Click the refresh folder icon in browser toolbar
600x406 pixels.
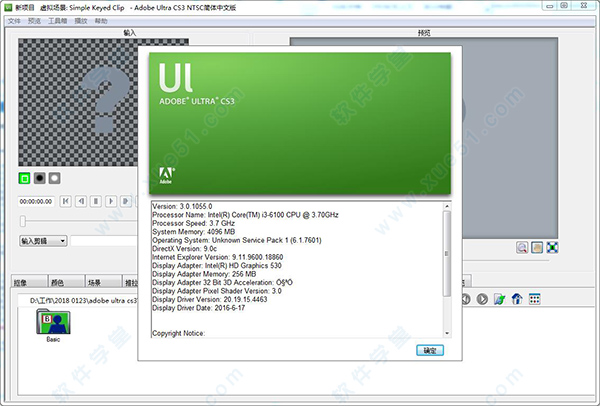pyautogui.click(x=499, y=299)
